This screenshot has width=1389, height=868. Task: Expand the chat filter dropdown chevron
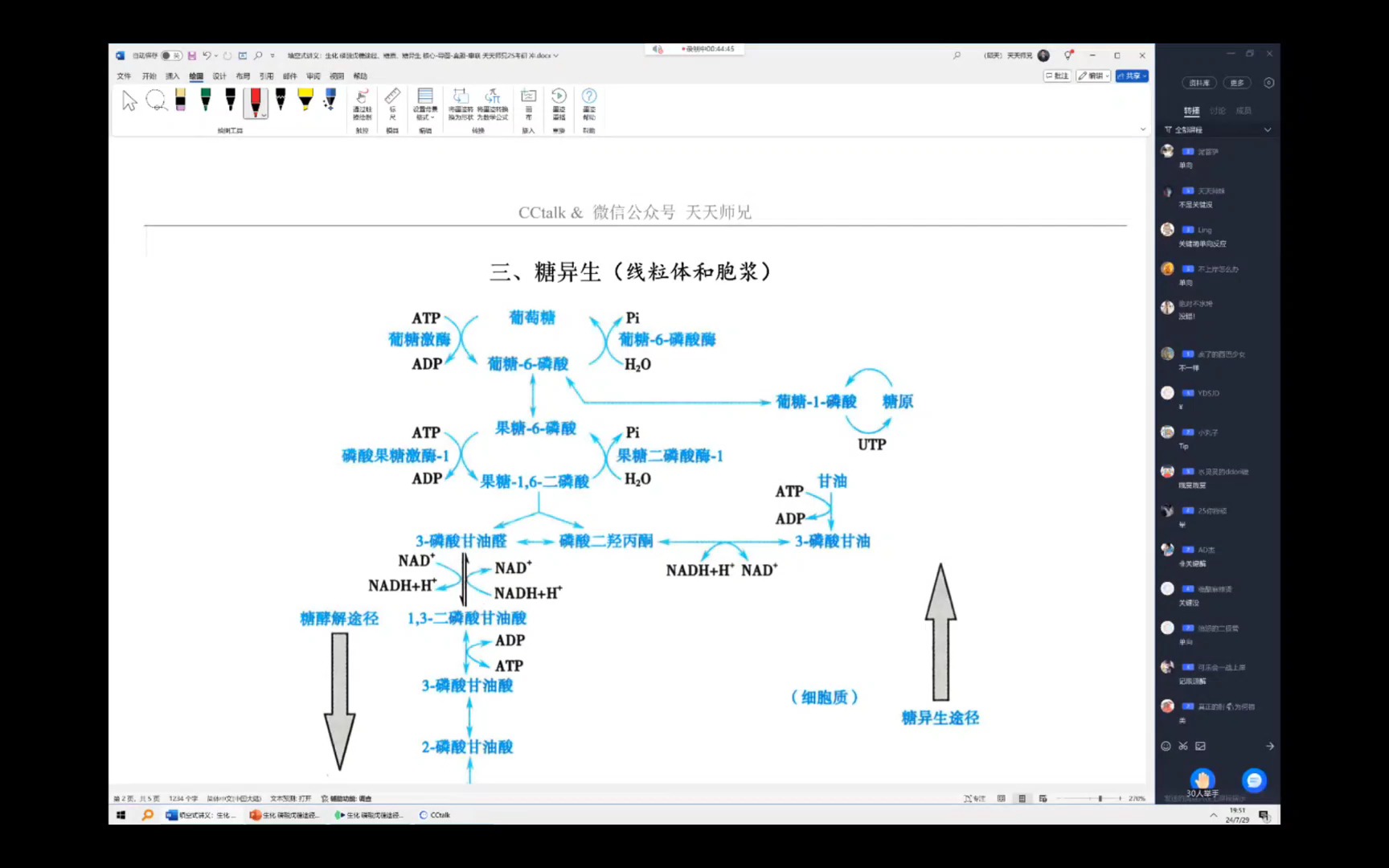[1268, 129]
